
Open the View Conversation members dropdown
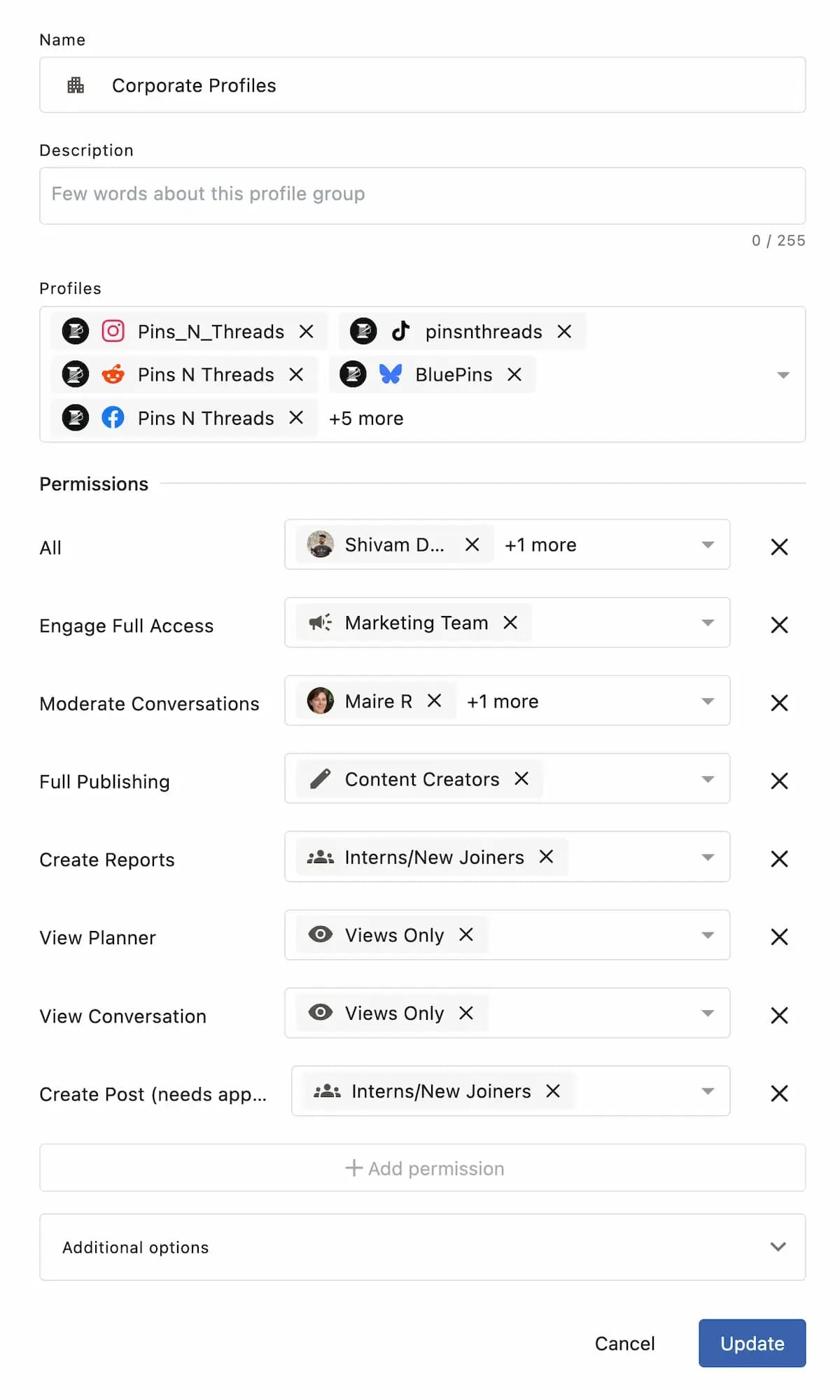(x=708, y=1013)
